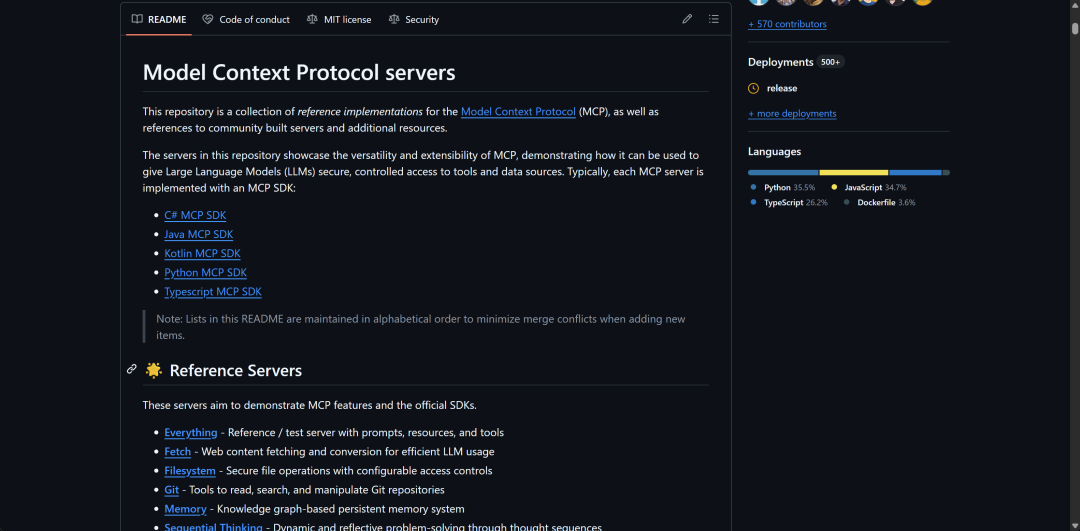
Task: Switch to the Security tab
Action: click(413, 19)
